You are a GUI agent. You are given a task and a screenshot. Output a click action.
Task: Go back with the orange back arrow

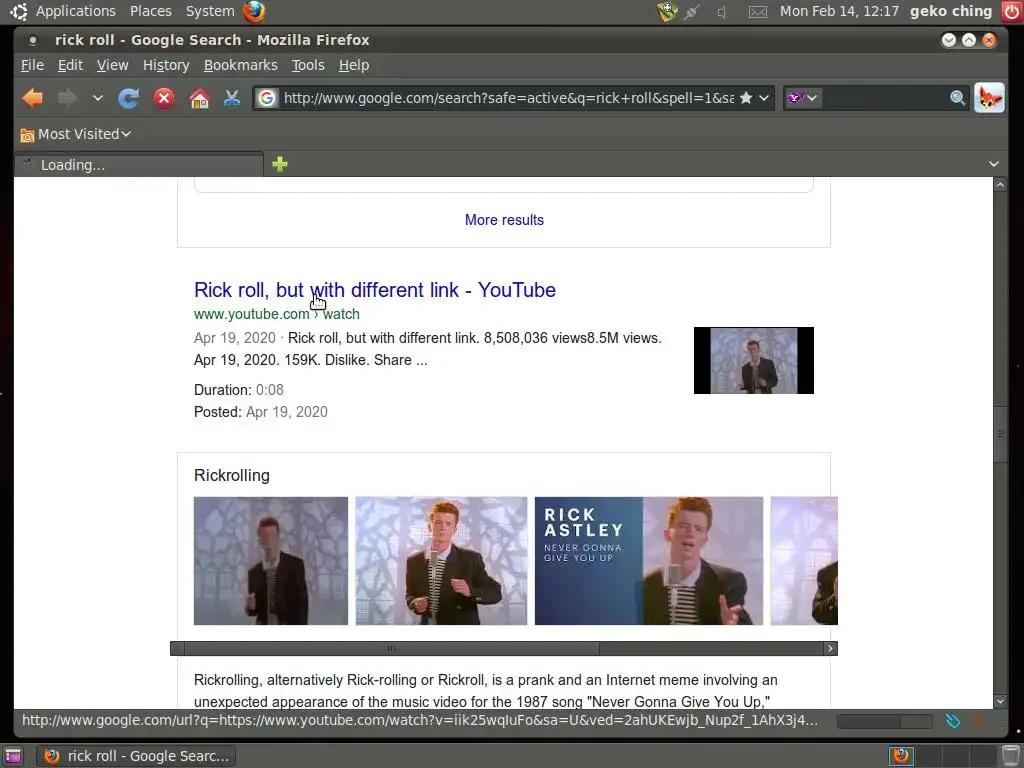click(x=32, y=99)
